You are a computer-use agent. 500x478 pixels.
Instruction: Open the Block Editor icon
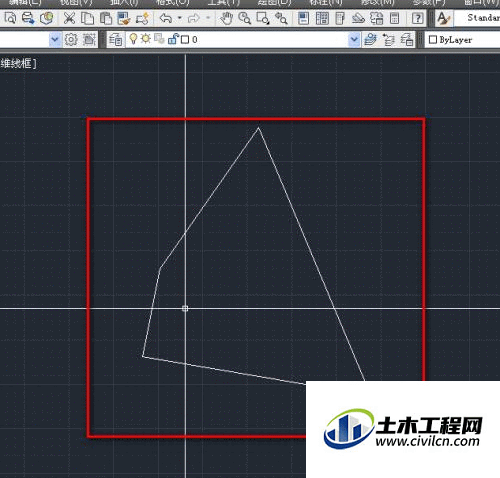click(142, 18)
